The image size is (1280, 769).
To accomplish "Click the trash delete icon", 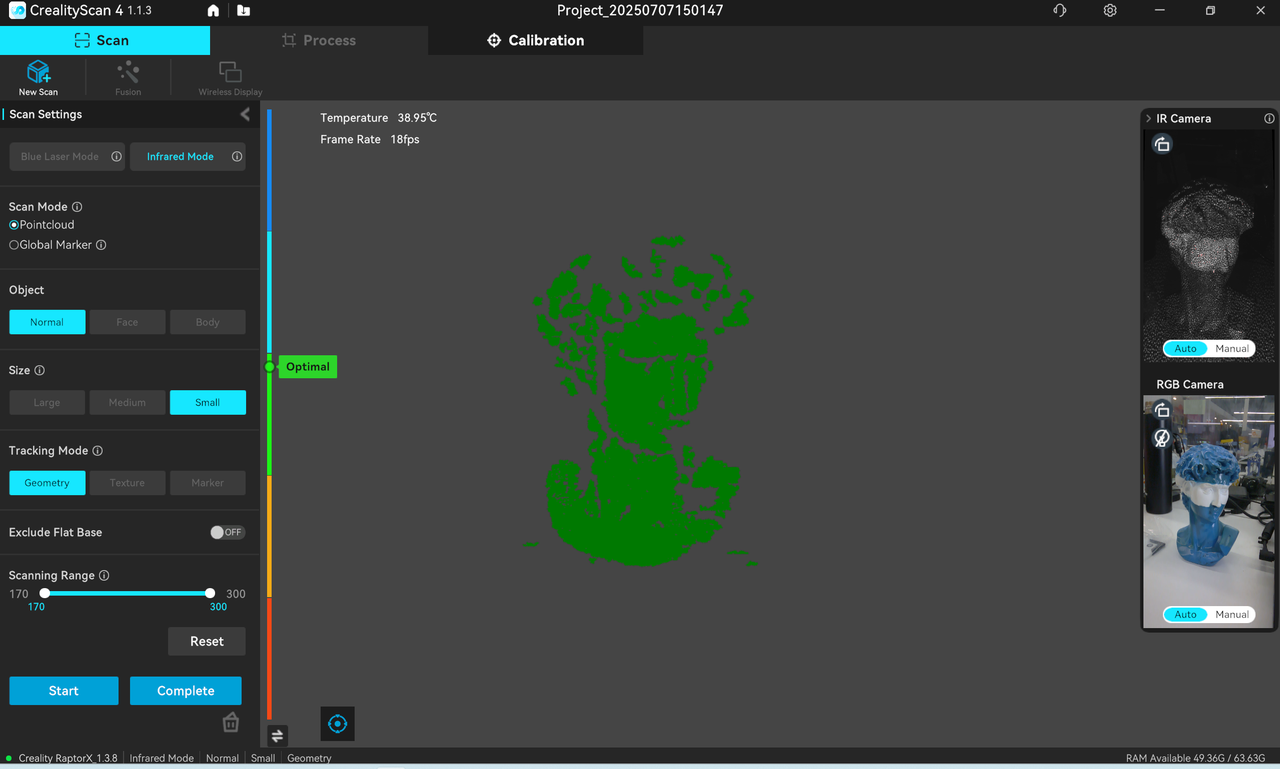I will 230,722.
